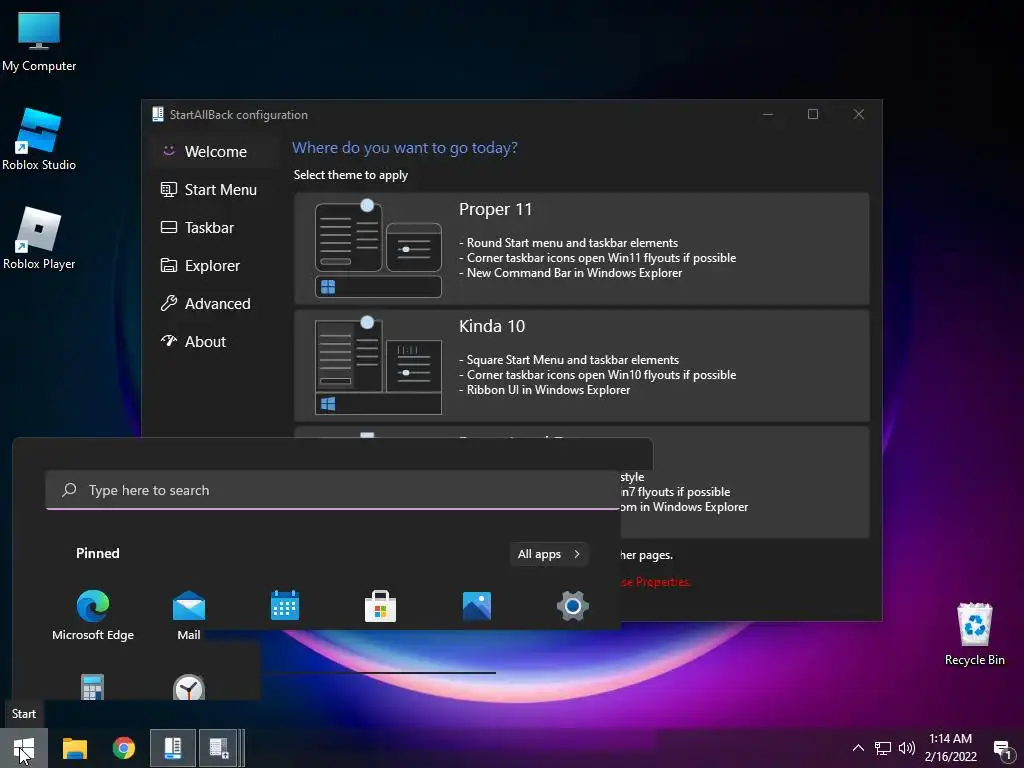
Task: Apply the Kinda 10 theme
Action: tap(581, 365)
